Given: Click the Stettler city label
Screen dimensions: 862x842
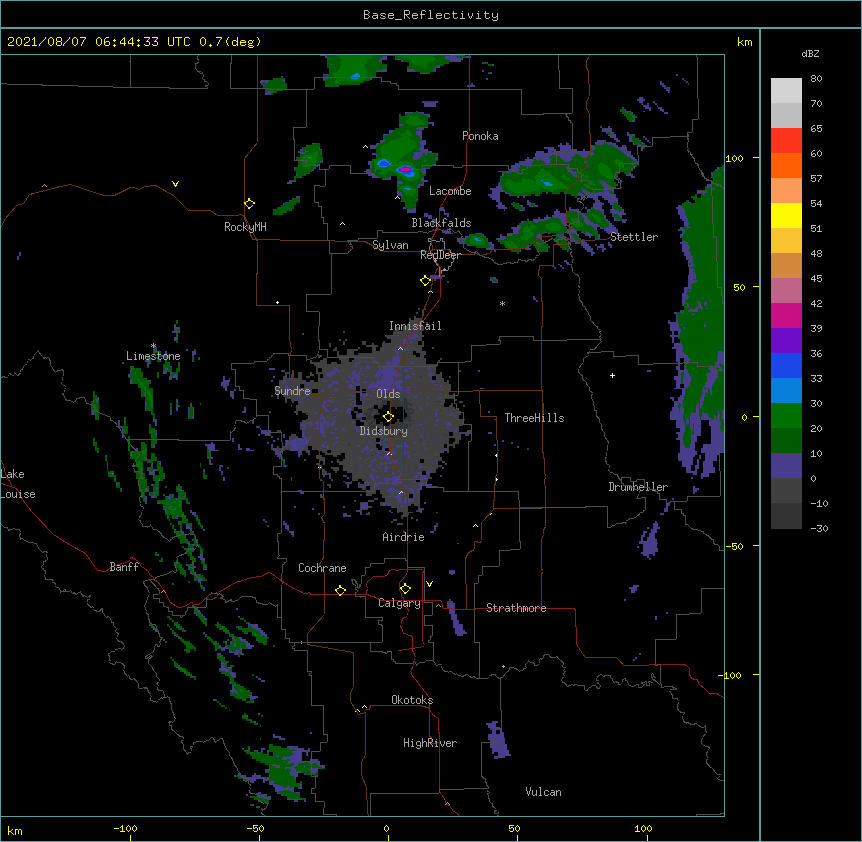Looking at the screenshot, I should [634, 237].
